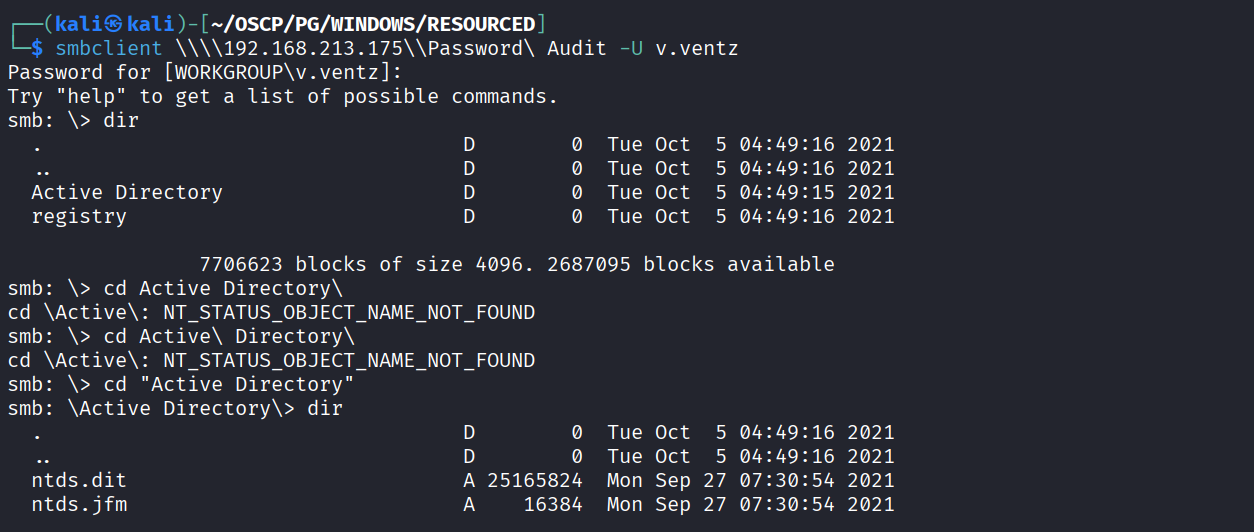Select the registry directory entry
This screenshot has height=532, width=1254.
(x=79, y=216)
